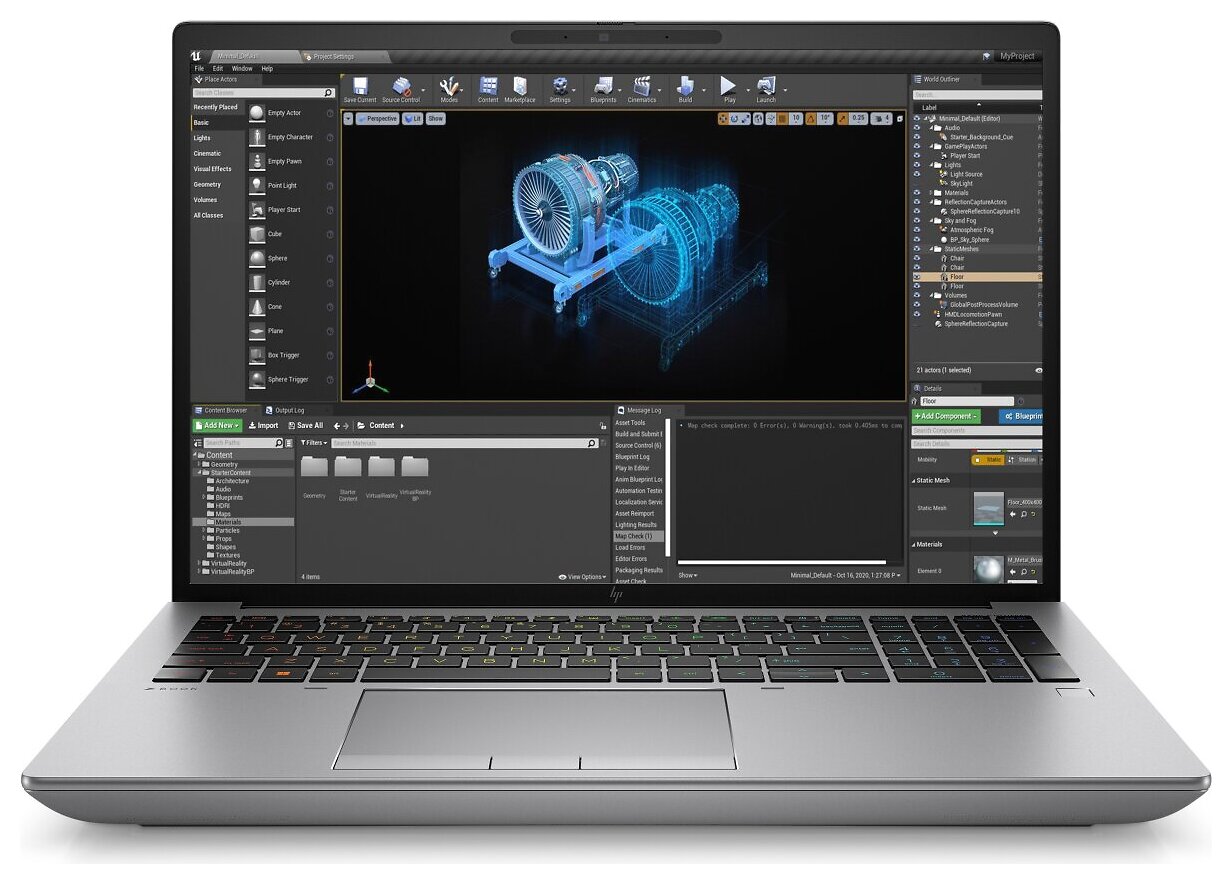This screenshot has width=1232, height=884.
Task: Open the Edit menu
Action: (x=218, y=68)
